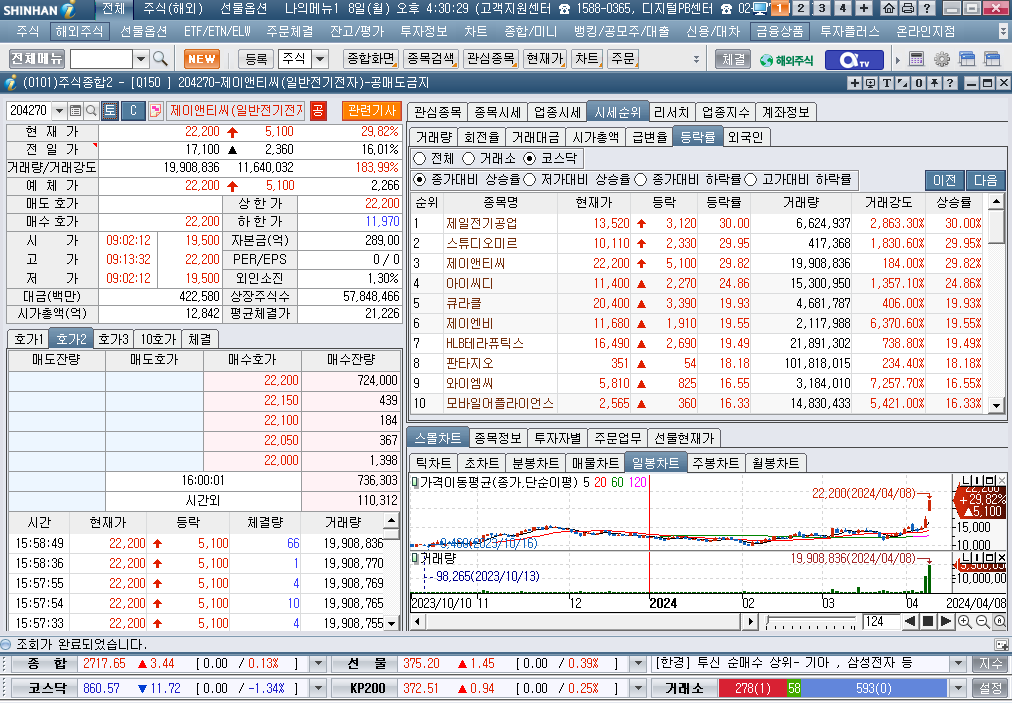Image resolution: width=1012 pixels, height=703 pixels.
Task: Open settings gear icon in toolbar
Action: tap(942, 59)
